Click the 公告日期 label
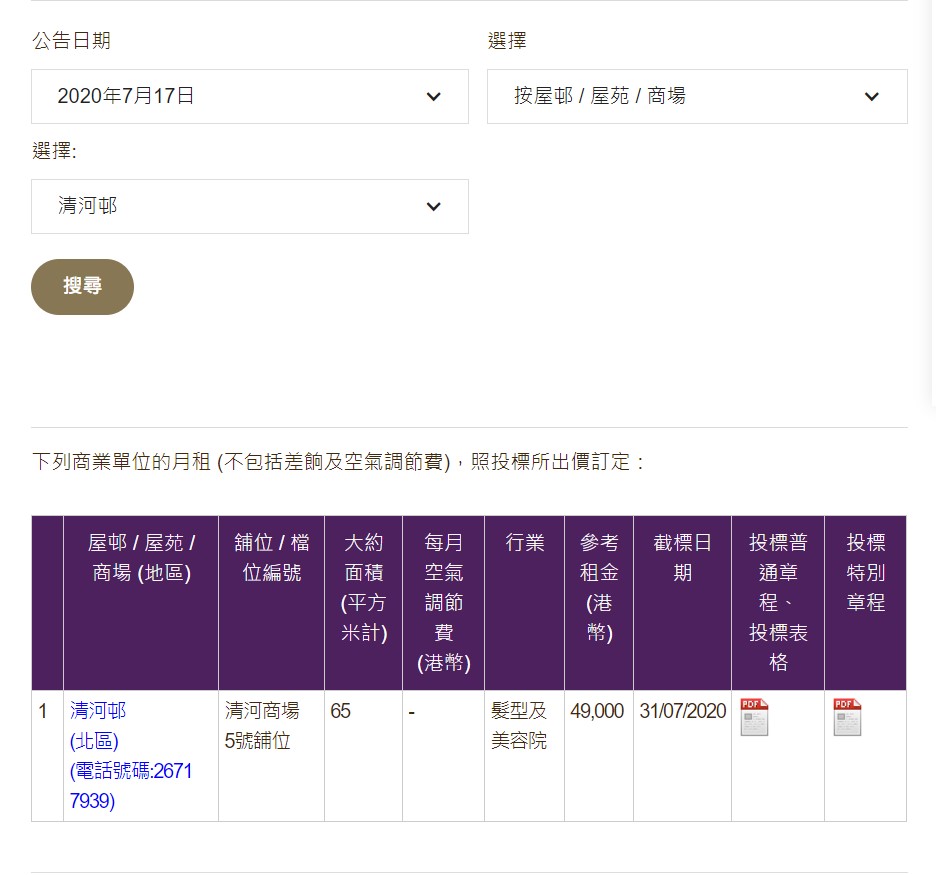 [x=72, y=41]
